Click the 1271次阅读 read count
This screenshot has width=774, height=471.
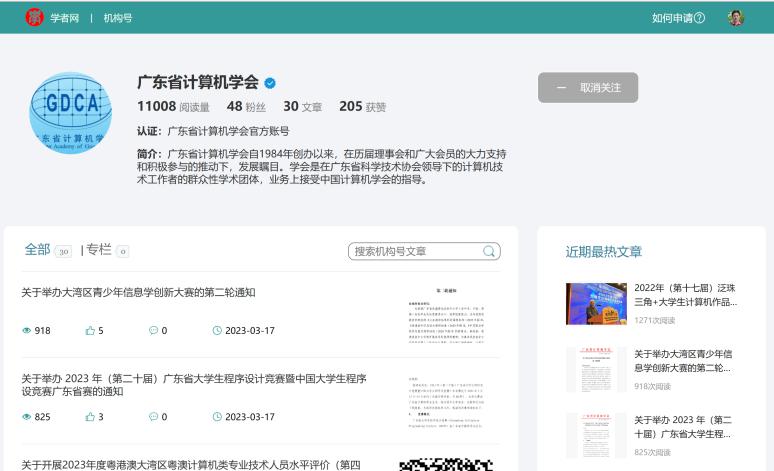coord(655,320)
